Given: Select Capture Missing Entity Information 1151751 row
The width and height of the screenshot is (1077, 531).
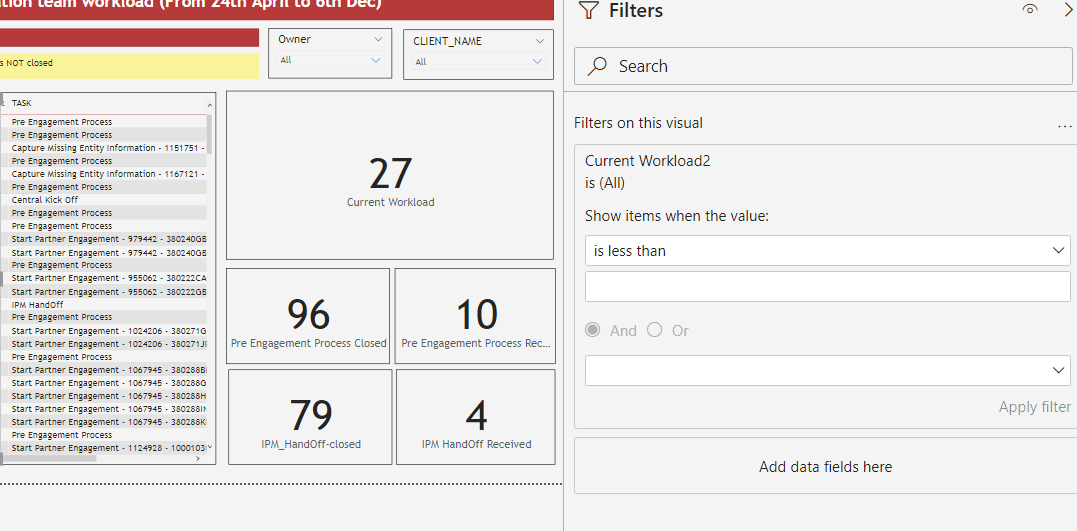Looking at the screenshot, I should (104, 148).
